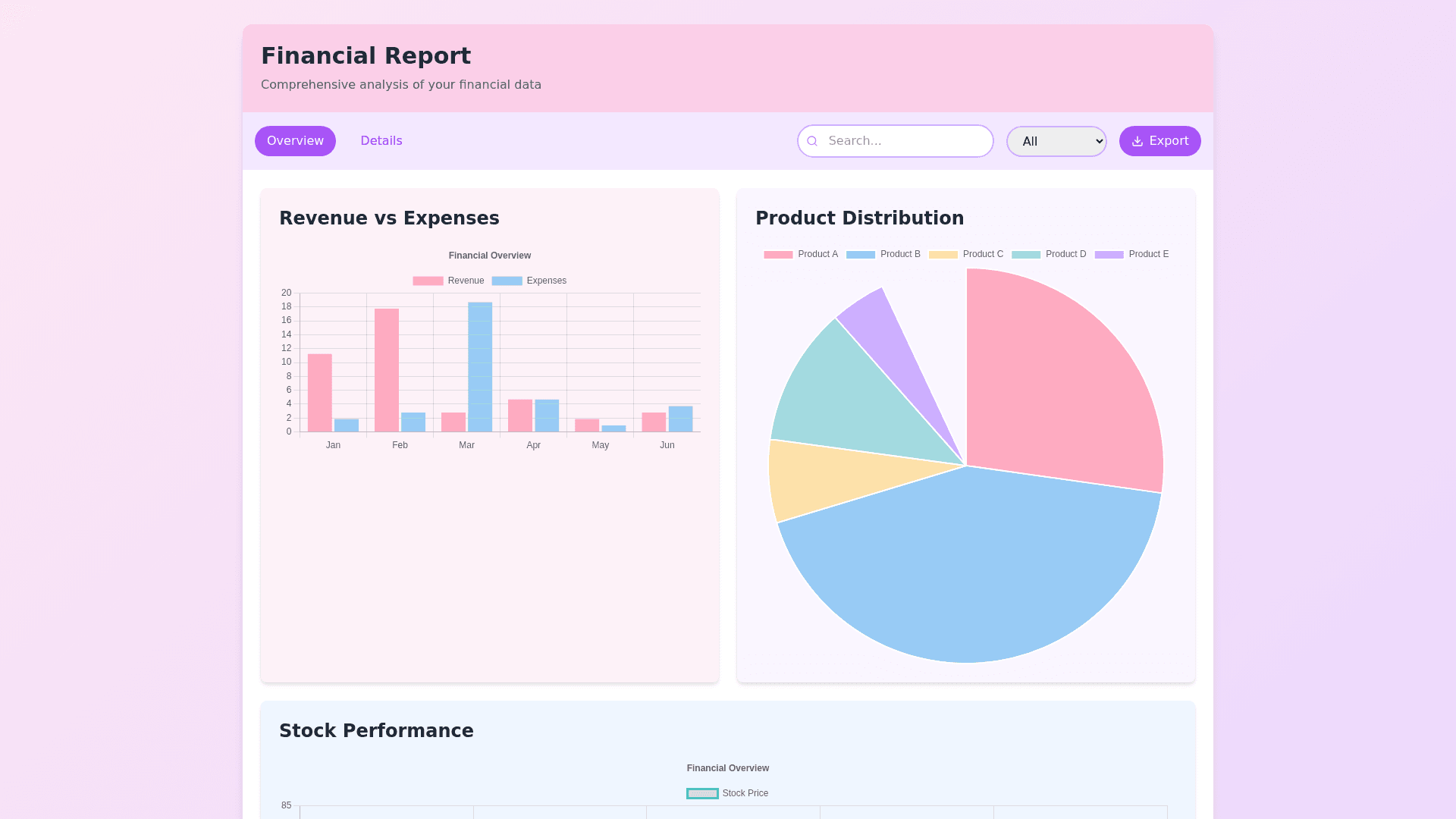Screen dimensions: 1456x819
Task: Click the March expenses bar
Action: coord(480,368)
